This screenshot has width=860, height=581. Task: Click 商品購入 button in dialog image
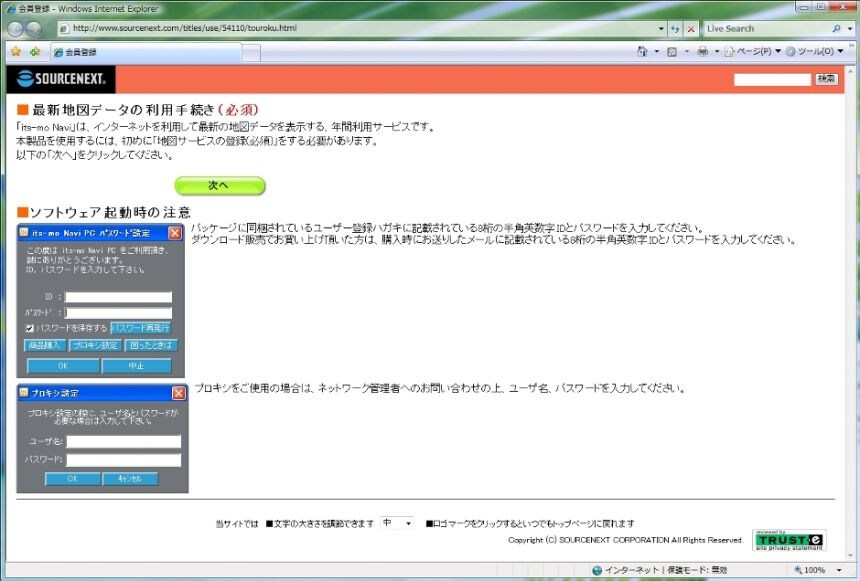pyautogui.click(x=44, y=345)
